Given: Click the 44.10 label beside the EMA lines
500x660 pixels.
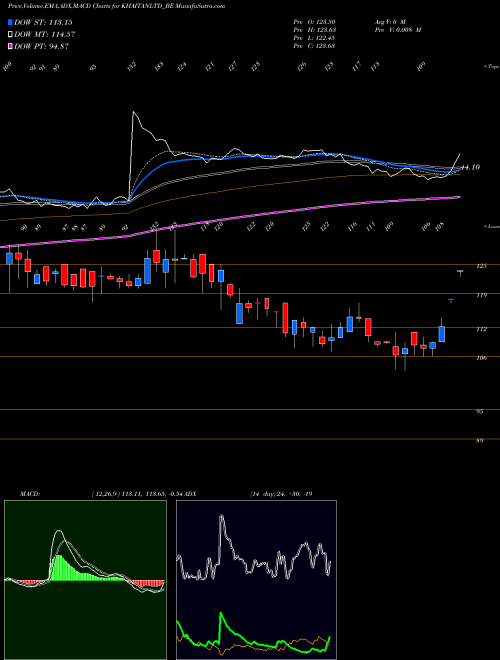Looking at the screenshot, I should tap(470, 167).
